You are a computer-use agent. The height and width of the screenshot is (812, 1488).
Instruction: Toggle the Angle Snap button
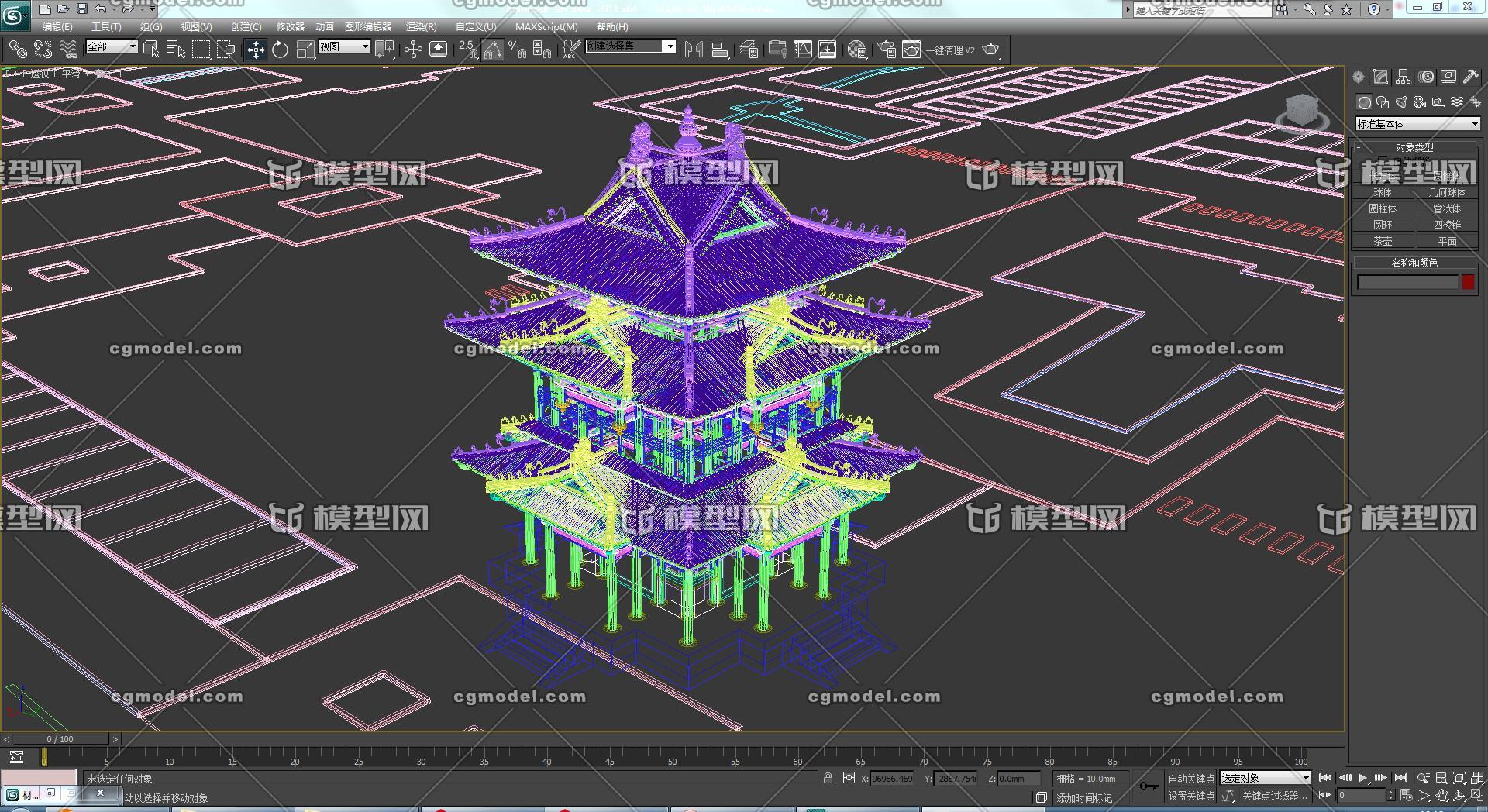(x=493, y=50)
